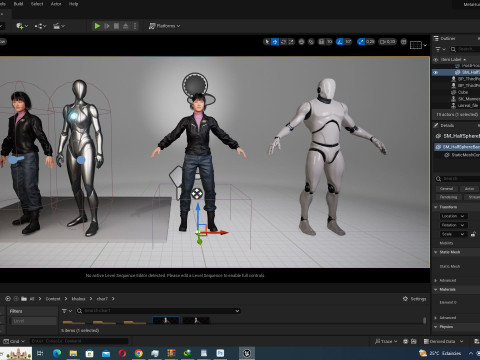Toggle world/local coordinate space globe icon
The image size is (480, 360).
pyautogui.click(x=301, y=42)
